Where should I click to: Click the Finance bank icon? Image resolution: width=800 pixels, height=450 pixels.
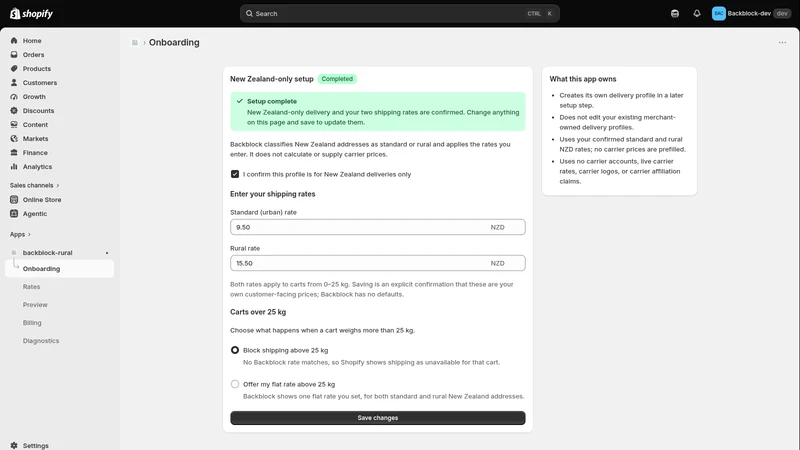point(14,153)
